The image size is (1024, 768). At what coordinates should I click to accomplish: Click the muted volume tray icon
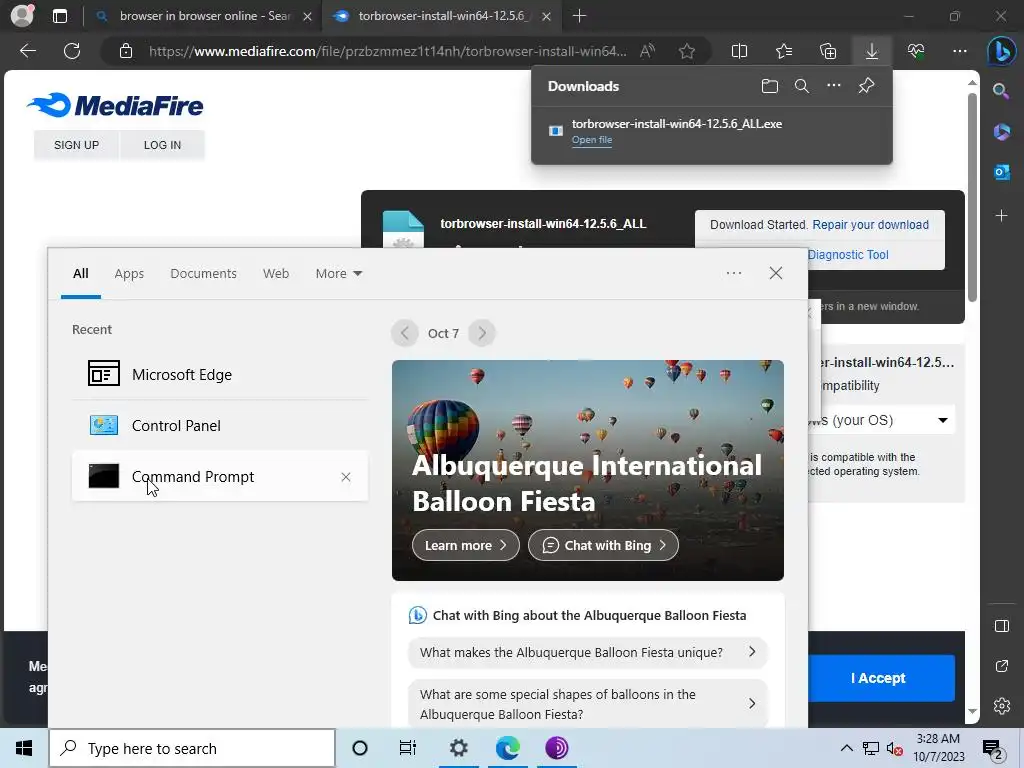tap(894, 748)
